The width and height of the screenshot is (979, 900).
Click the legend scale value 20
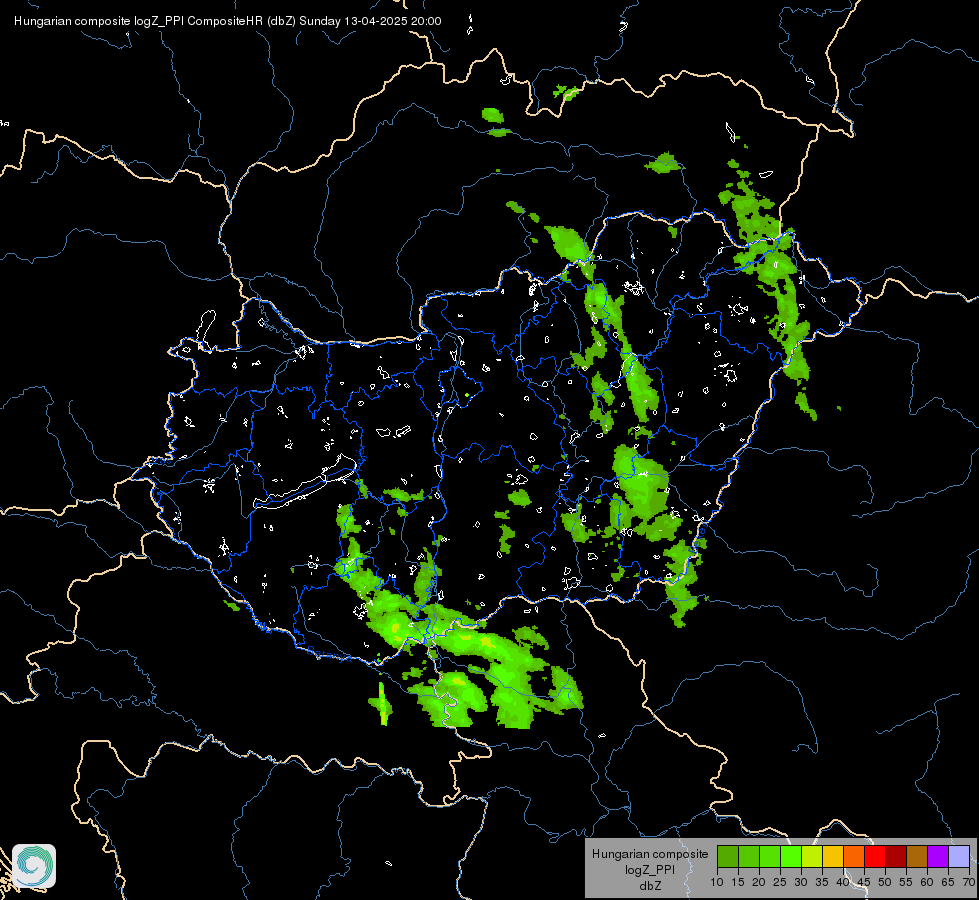pos(759,883)
